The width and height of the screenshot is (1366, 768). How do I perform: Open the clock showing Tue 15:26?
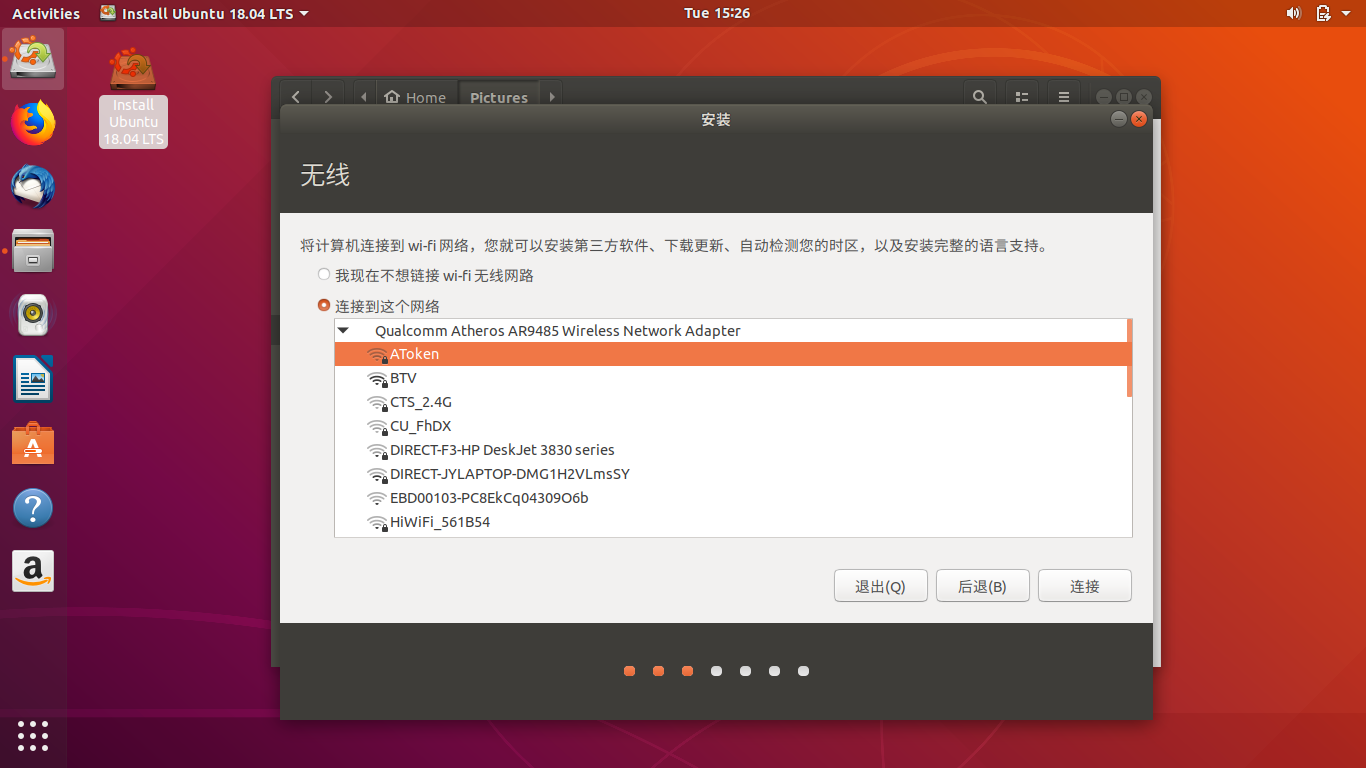[717, 13]
